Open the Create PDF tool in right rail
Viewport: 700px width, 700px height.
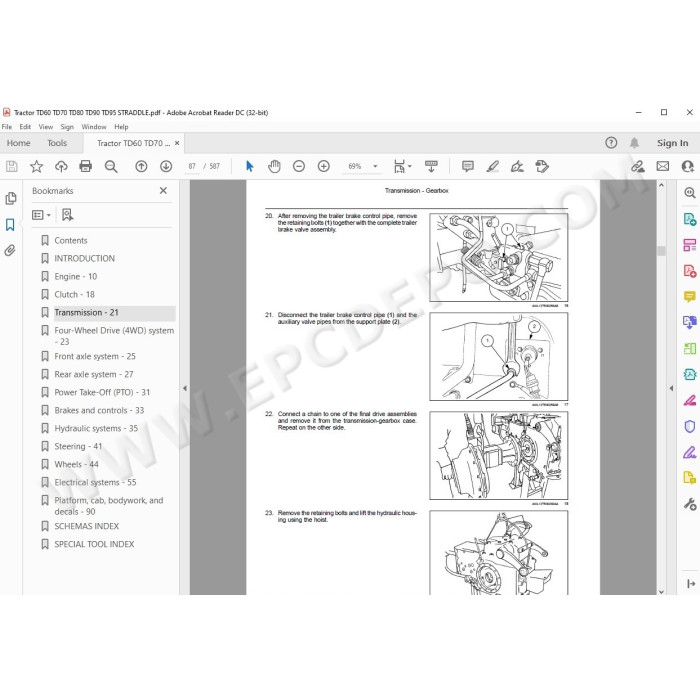[x=690, y=271]
